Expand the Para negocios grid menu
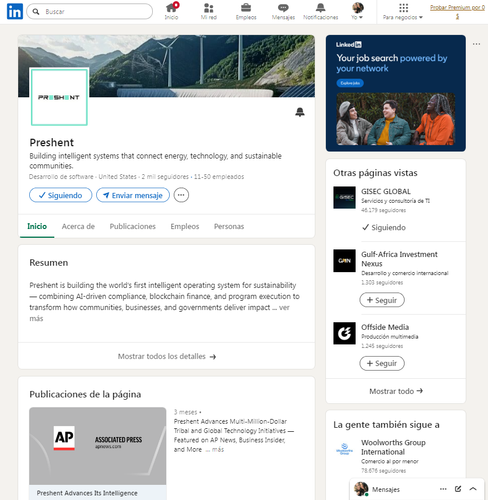Viewport: 488px width, 500px height. [x=403, y=11]
